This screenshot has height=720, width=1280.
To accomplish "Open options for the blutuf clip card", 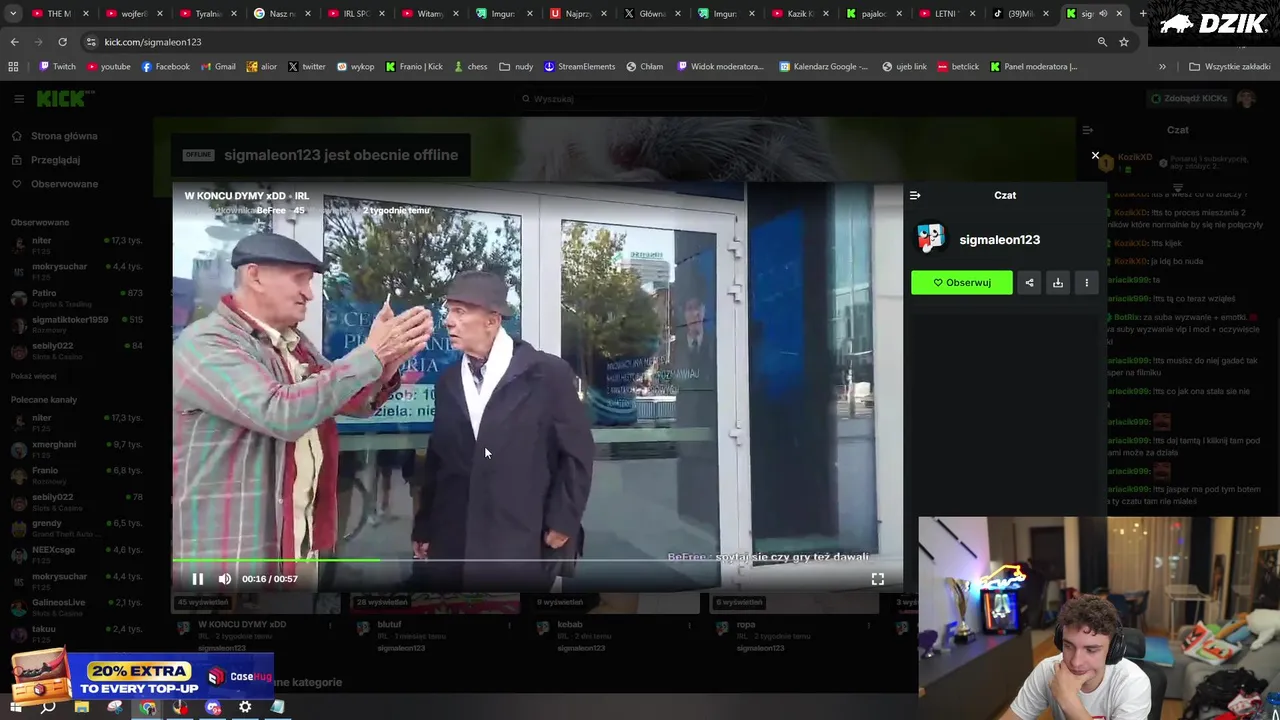I will coord(510,626).
